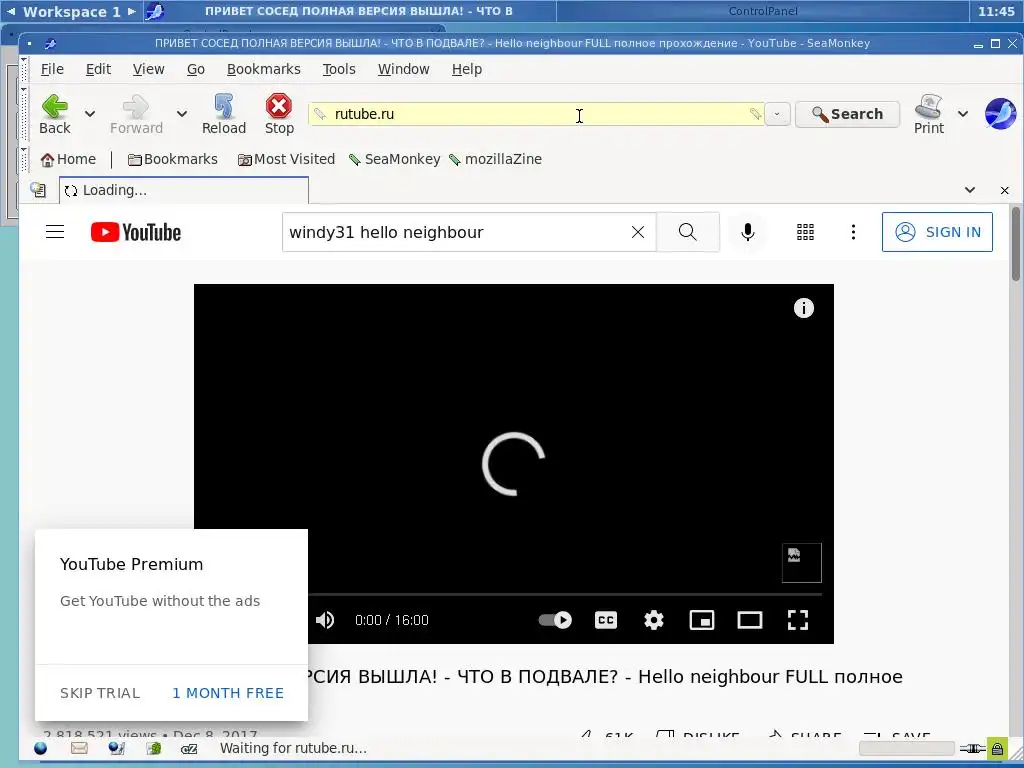This screenshot has height=768, width=1024.
Task: Click the video progress bar
Action: pyautogui.click(x=565, y=594)
